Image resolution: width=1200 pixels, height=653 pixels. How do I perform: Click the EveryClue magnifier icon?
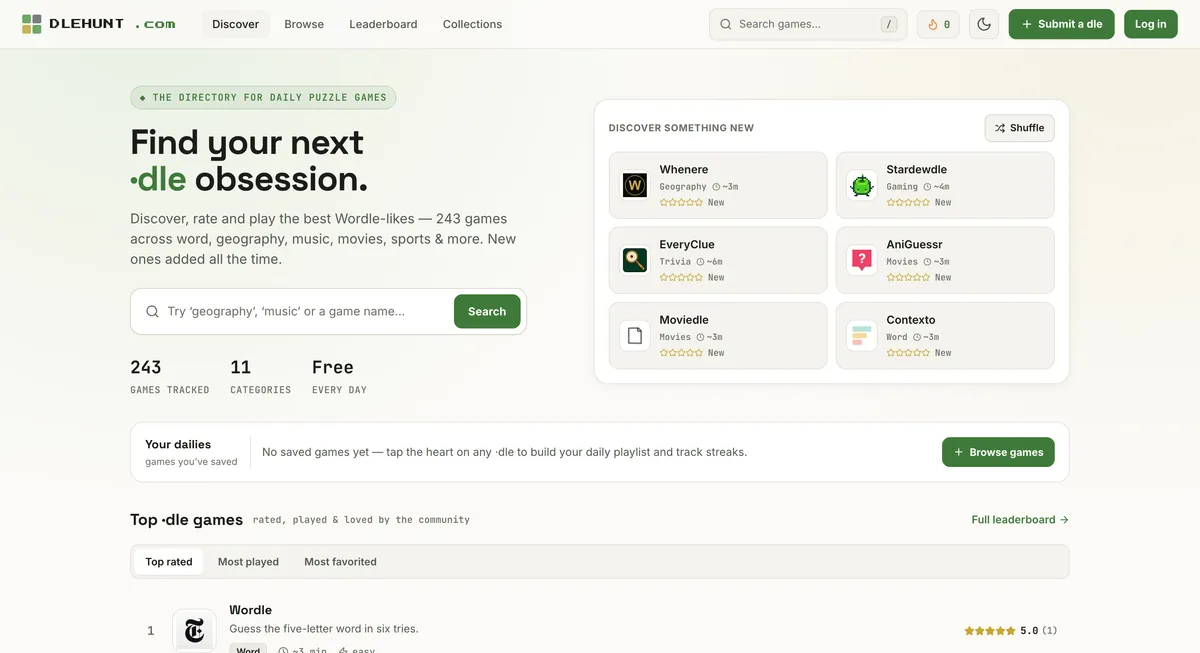coord(635,260)
